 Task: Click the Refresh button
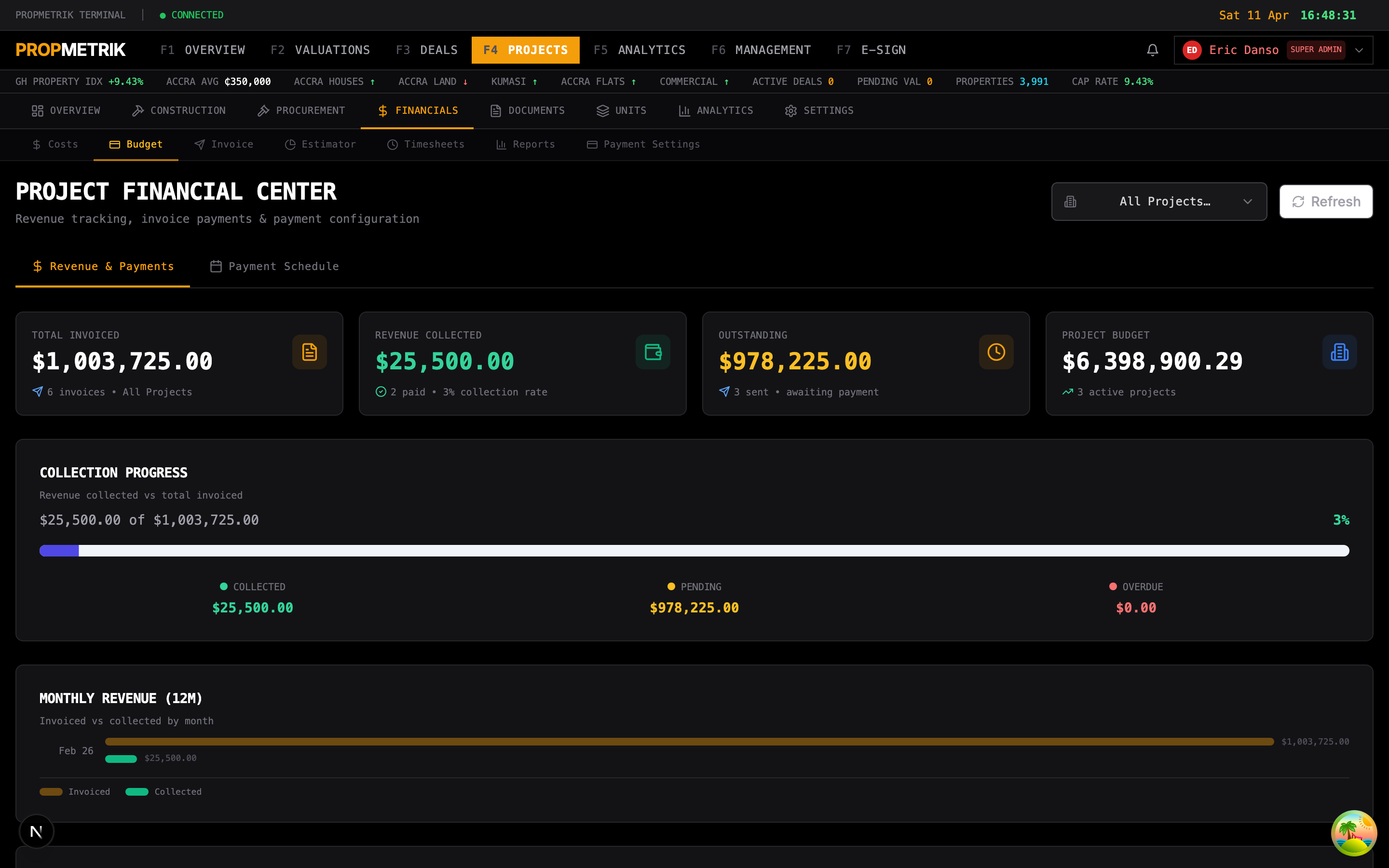pyautogui.click(x=1326, y=202)
